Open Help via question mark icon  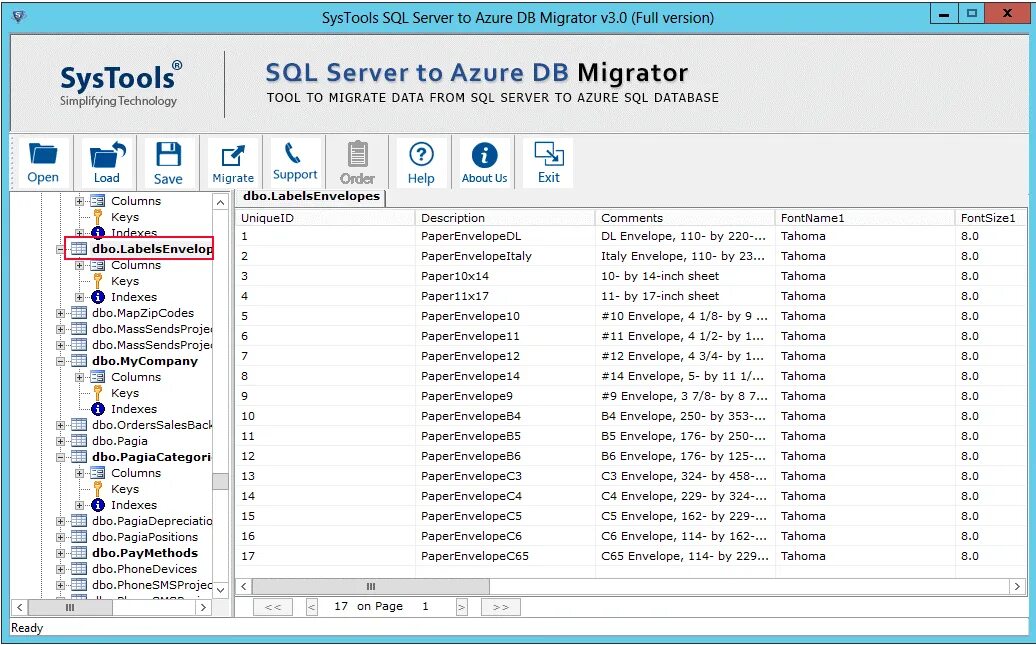click(421, 155)
